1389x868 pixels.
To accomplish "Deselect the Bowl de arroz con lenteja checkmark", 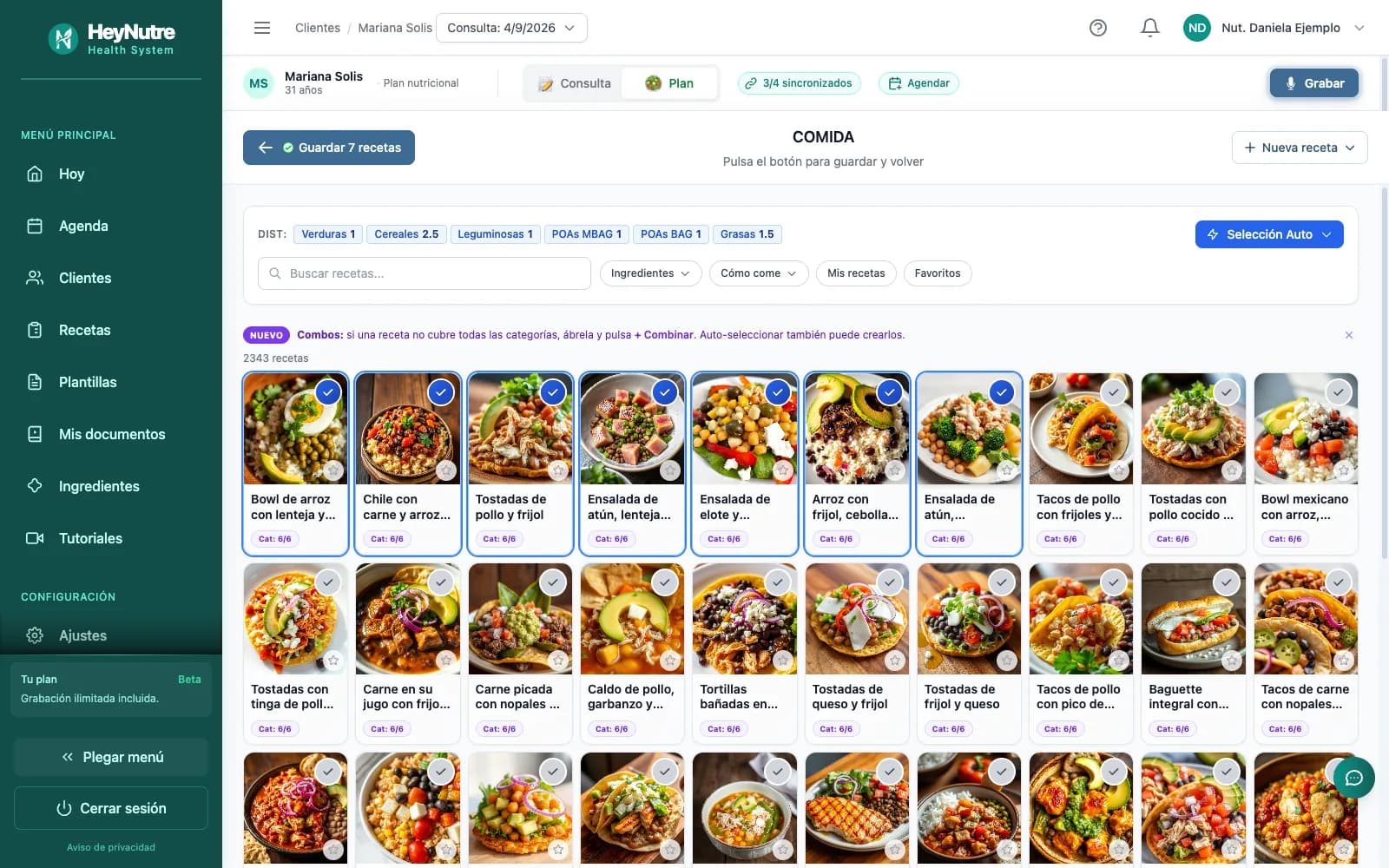I will (x=328, y=392).
